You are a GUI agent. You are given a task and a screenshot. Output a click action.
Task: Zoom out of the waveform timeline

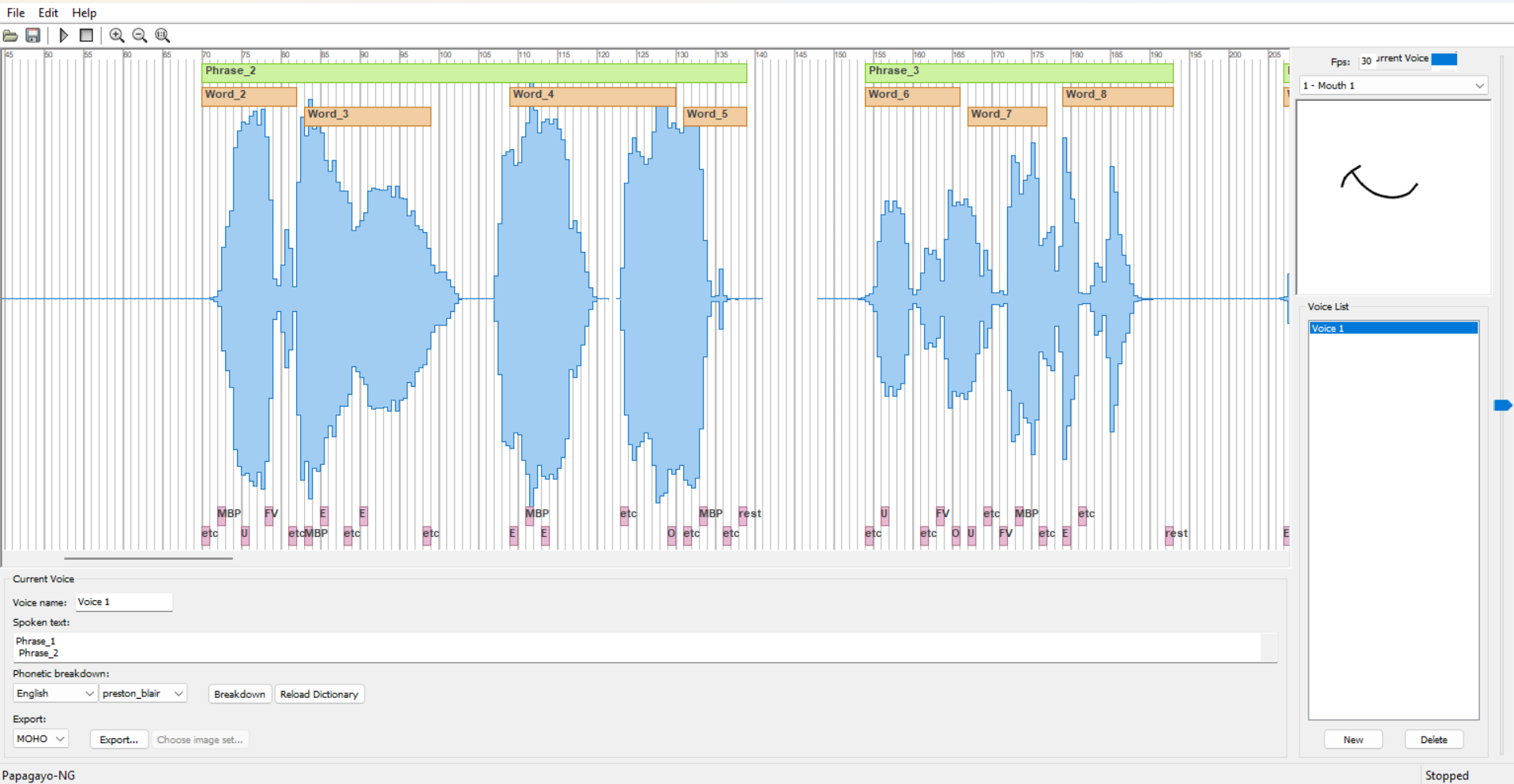click(140, 36)
